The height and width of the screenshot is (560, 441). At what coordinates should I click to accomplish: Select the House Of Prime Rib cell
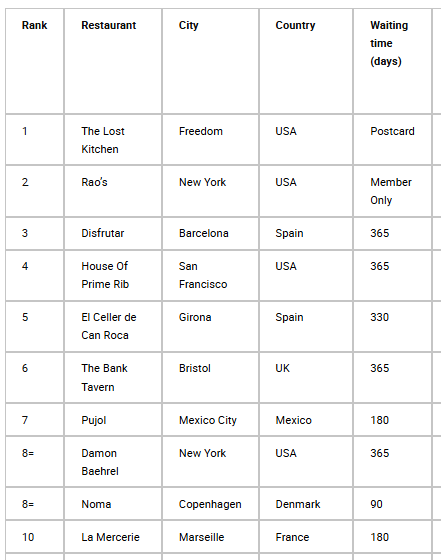tap(113, 275)
